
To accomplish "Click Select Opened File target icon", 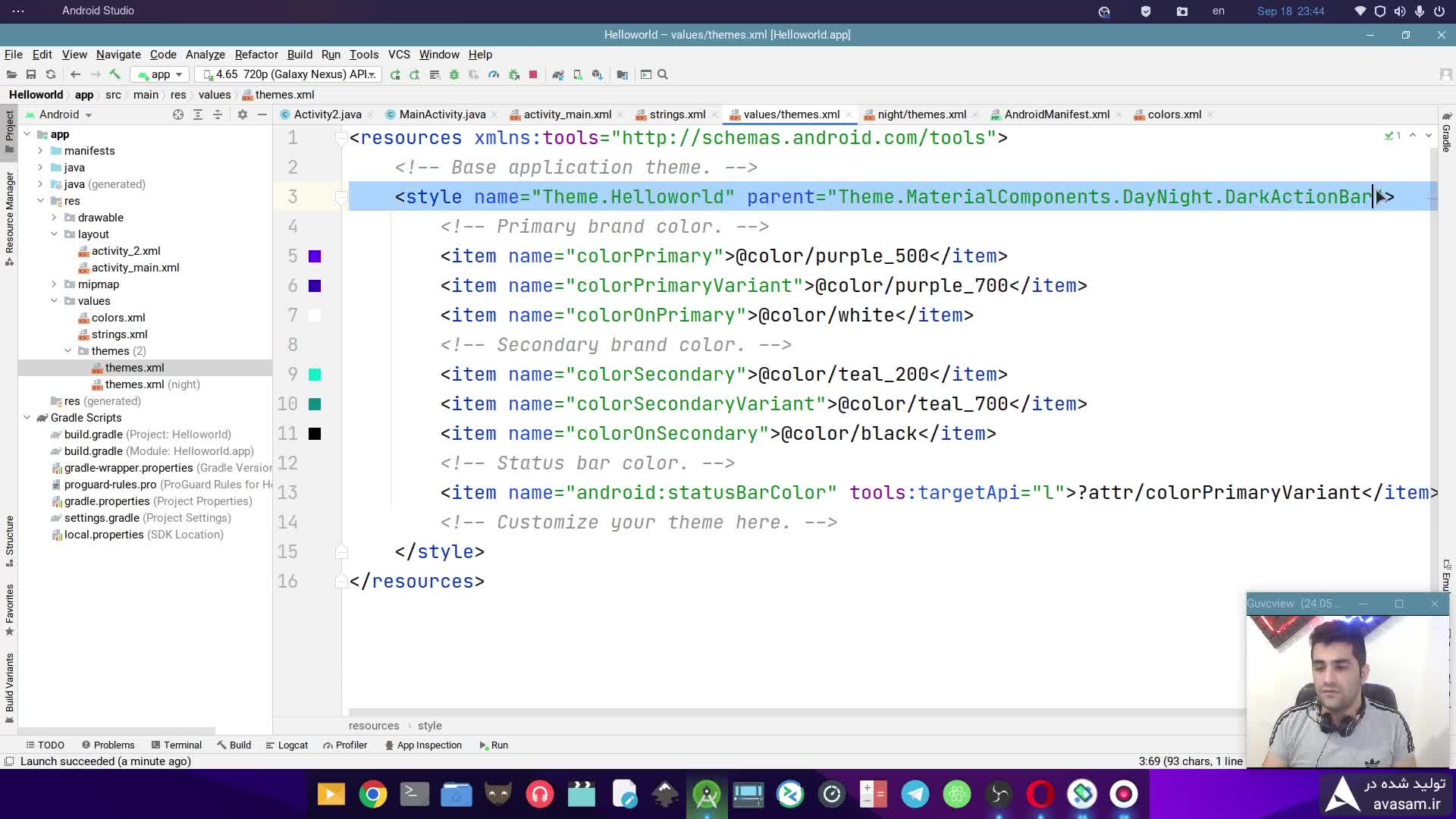I will (178, 115).
